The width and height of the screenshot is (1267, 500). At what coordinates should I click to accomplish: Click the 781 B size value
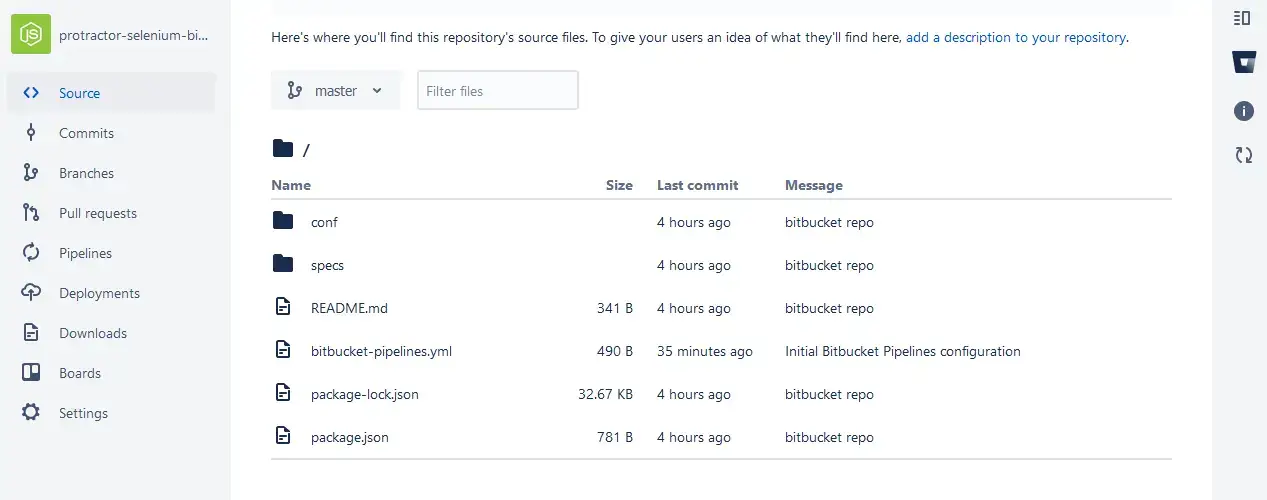pyautogui.click(x=615, y=437)
